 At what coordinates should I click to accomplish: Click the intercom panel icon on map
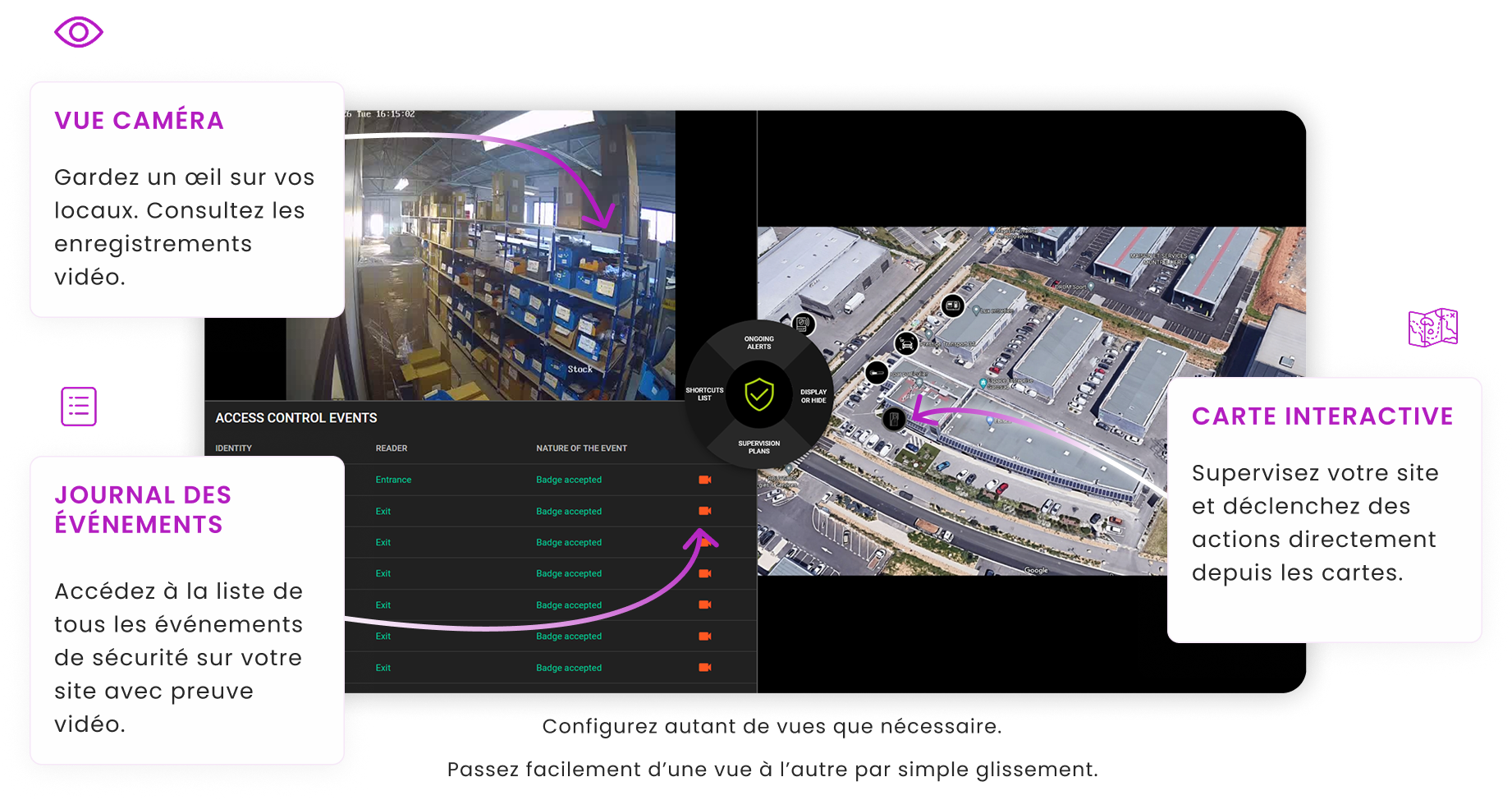click(x=952, y=306)
